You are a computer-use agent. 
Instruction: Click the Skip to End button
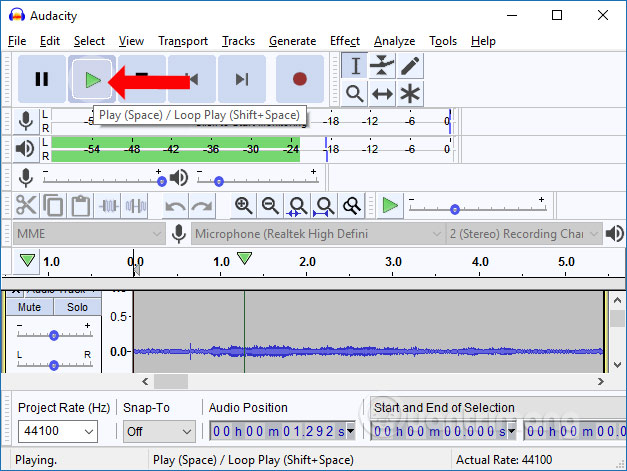point(242,79)
